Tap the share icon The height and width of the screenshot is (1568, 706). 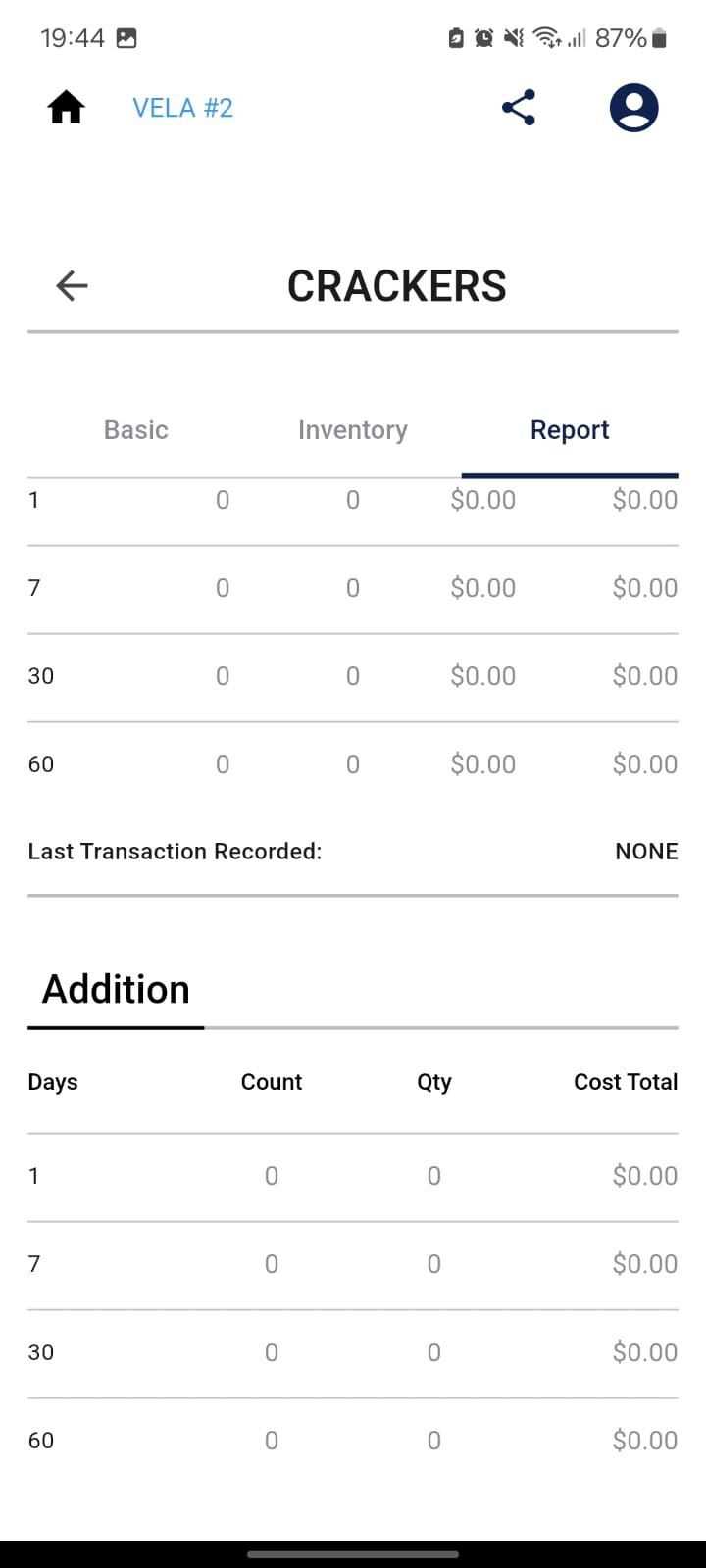(x=519, y=108)
